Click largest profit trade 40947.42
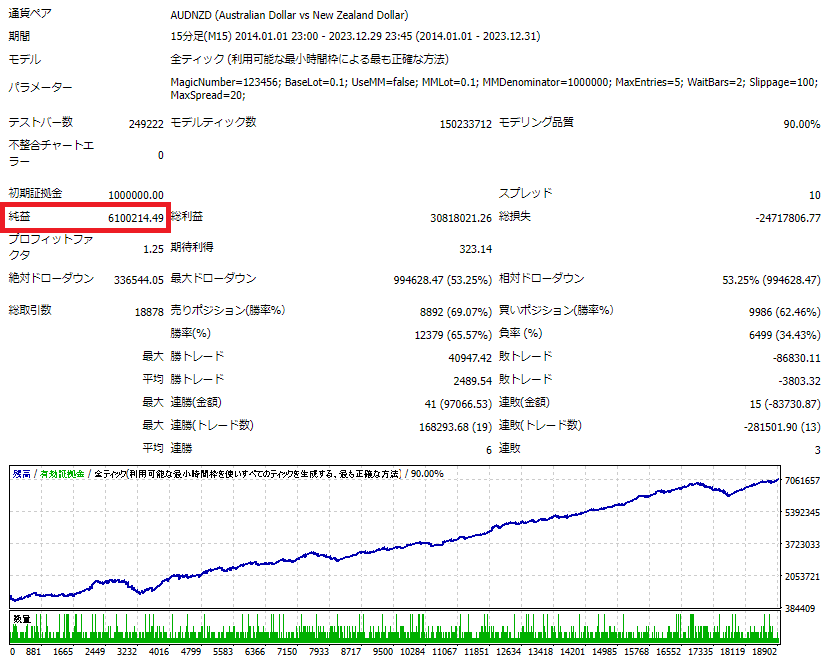This screenshot has height=663, width=828. pyautogui.click(x=470, y=358)
